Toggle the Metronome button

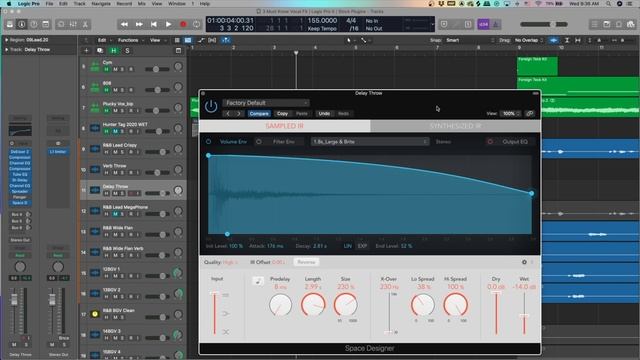[496, 24]
